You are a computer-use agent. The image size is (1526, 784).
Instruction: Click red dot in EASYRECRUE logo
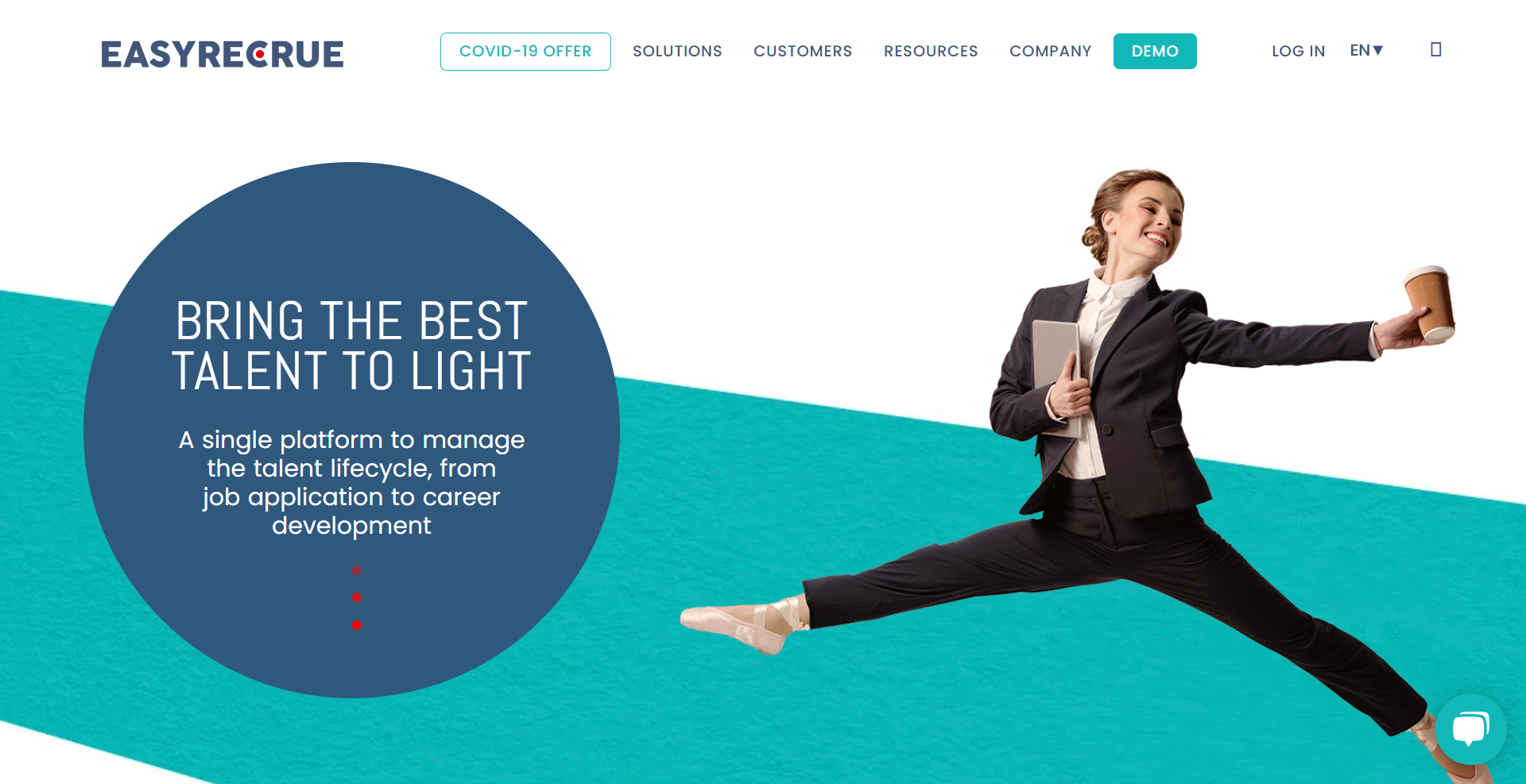[x=259, y=55]
